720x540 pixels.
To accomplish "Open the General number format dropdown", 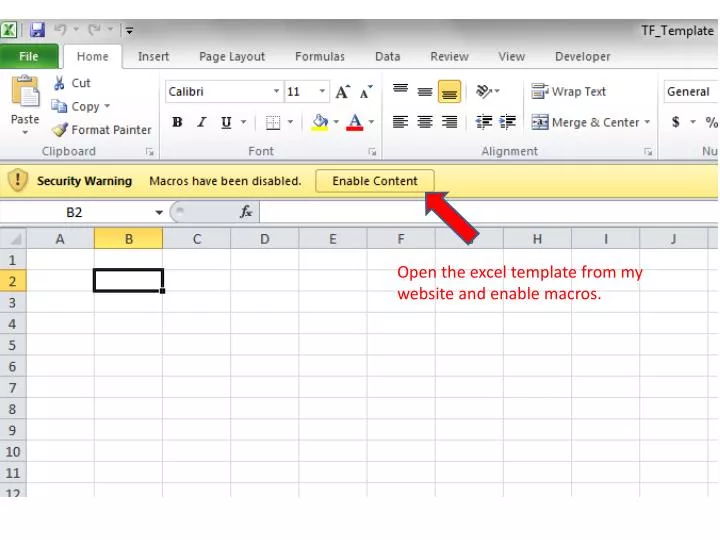I will pyautogui.click(x=691, y=91).
